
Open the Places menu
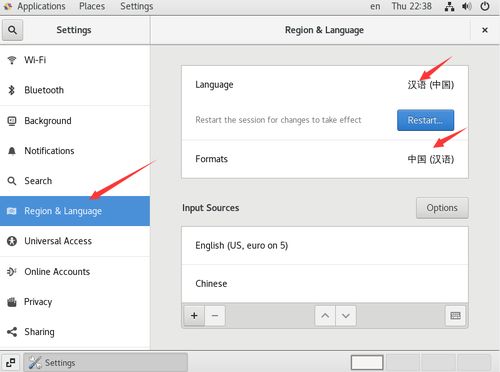(92, 6)
